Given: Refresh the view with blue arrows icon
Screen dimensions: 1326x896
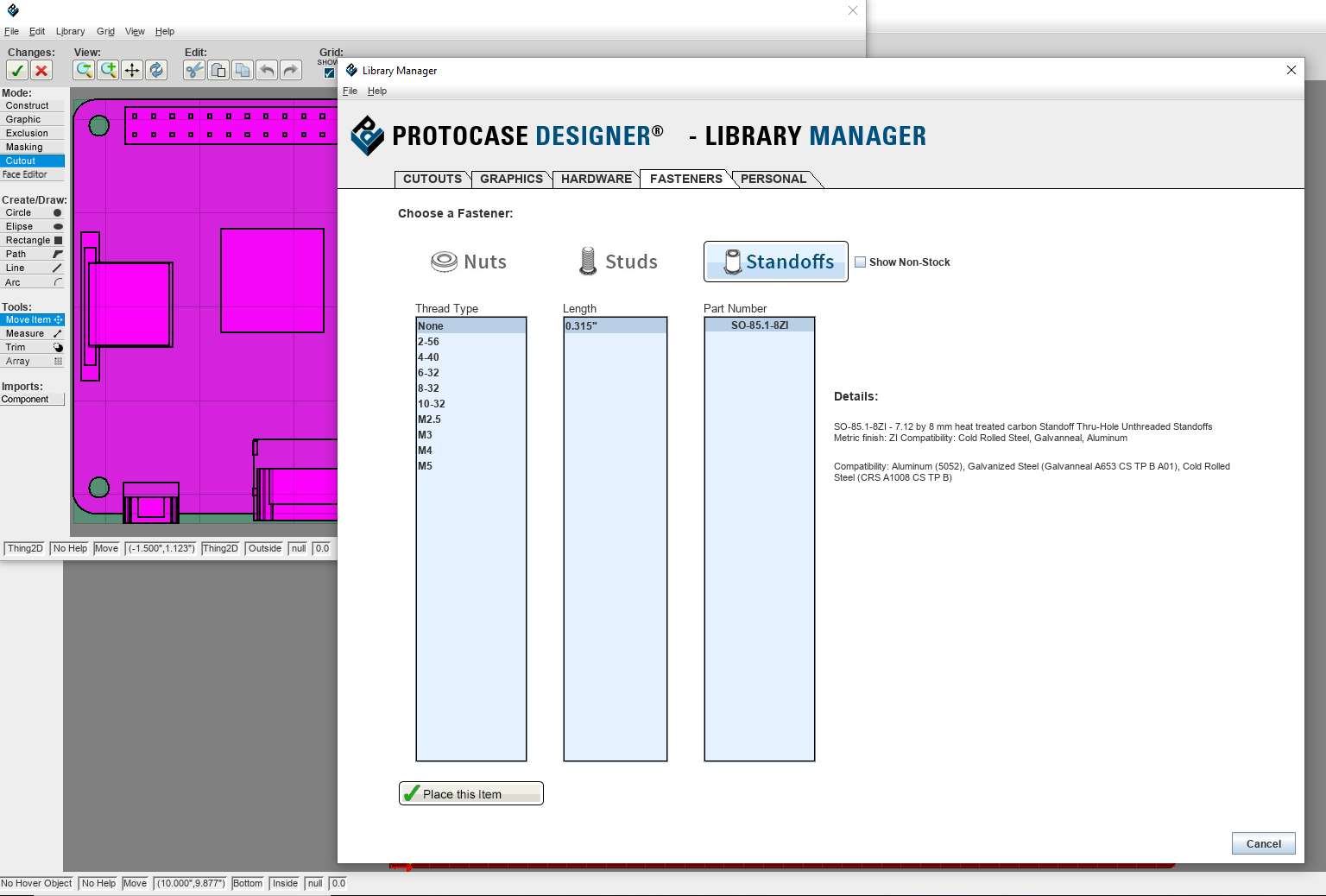Looking at the screenshot, I should pyautogui.click(x=156, y=70).
